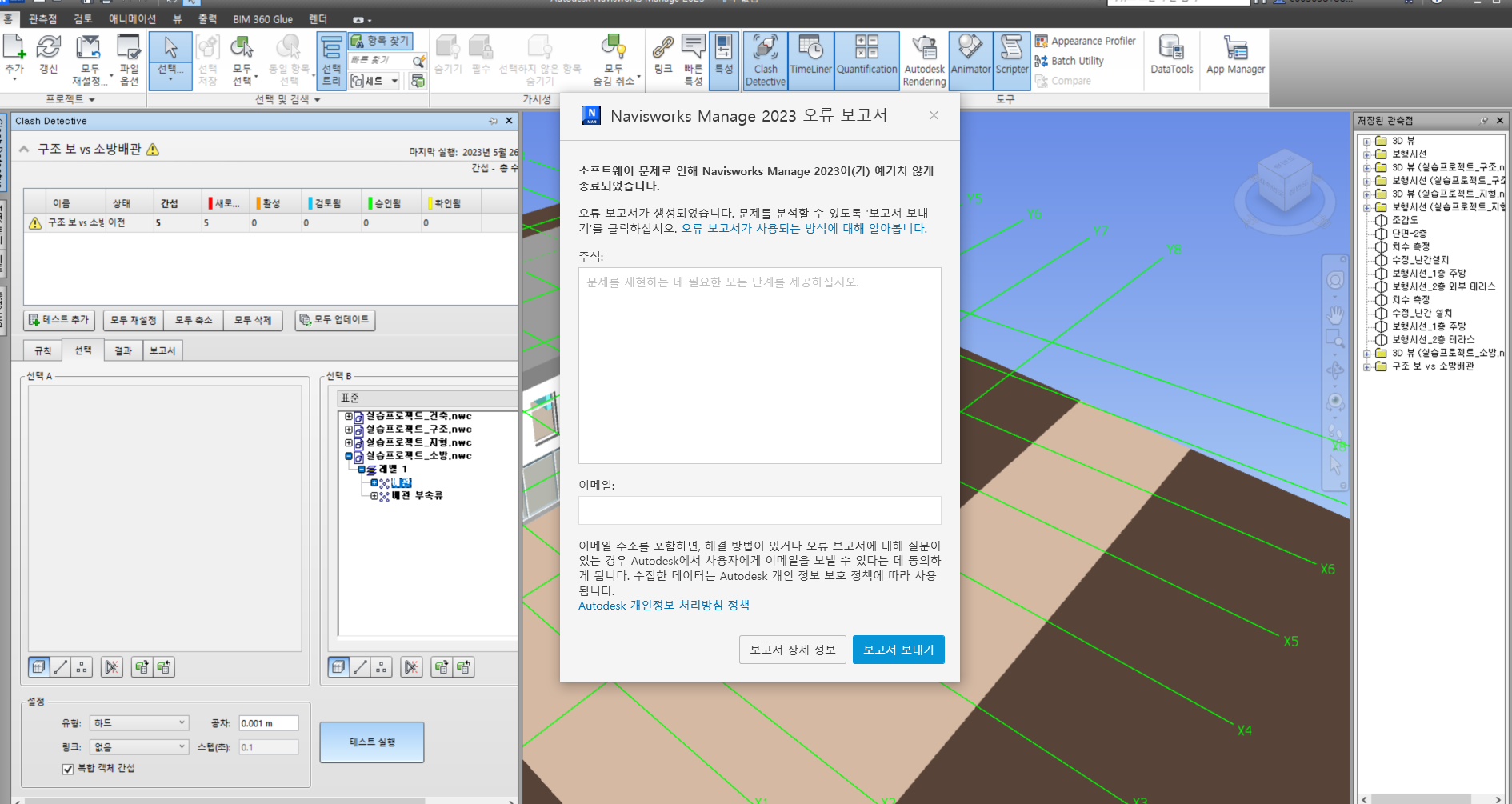The image size is (1512, 804).
Task: Select 조감도 saved viewpoint
Action: [1404, 220]
